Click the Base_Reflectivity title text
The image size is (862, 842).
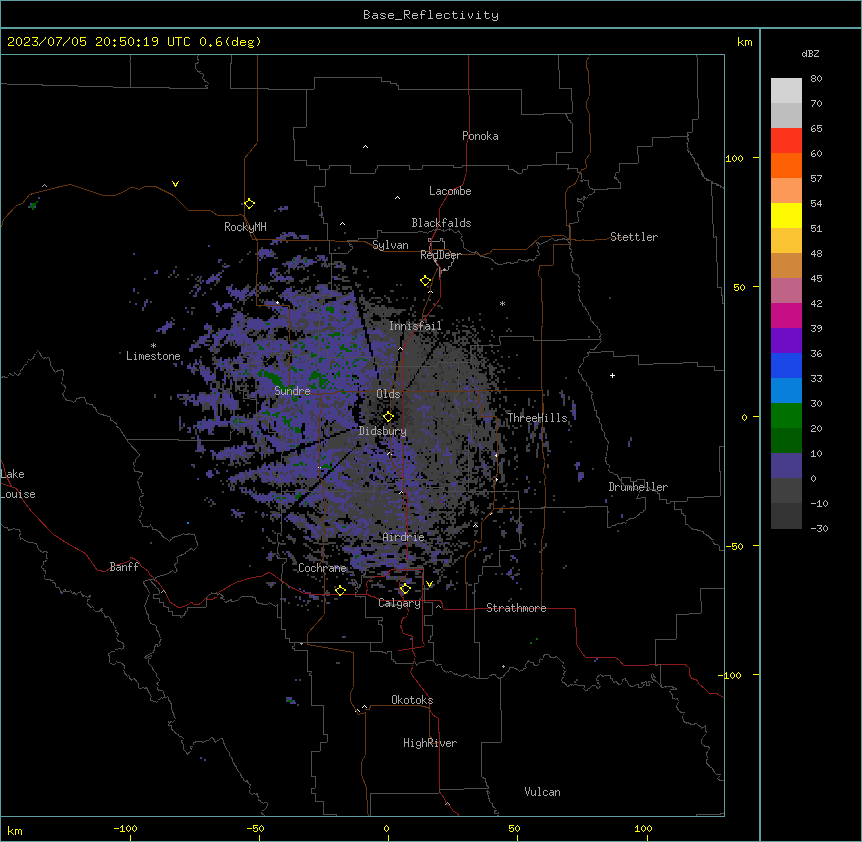coord(431,15)
